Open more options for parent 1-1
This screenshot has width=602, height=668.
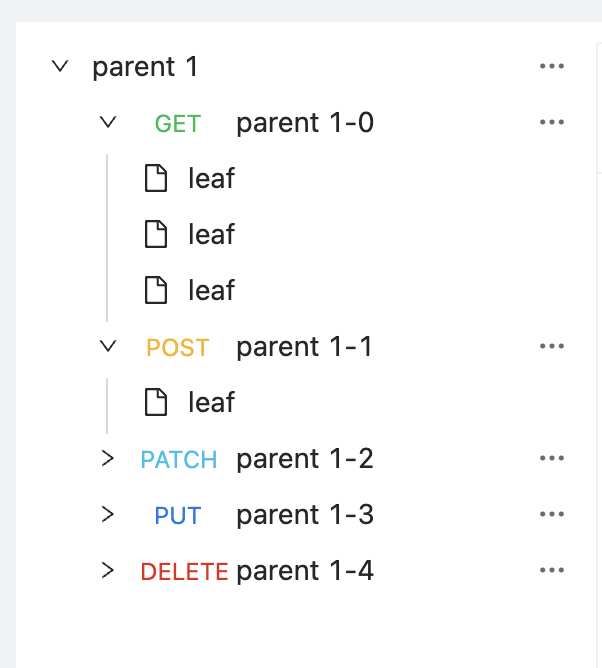click(x=552, y=346)
